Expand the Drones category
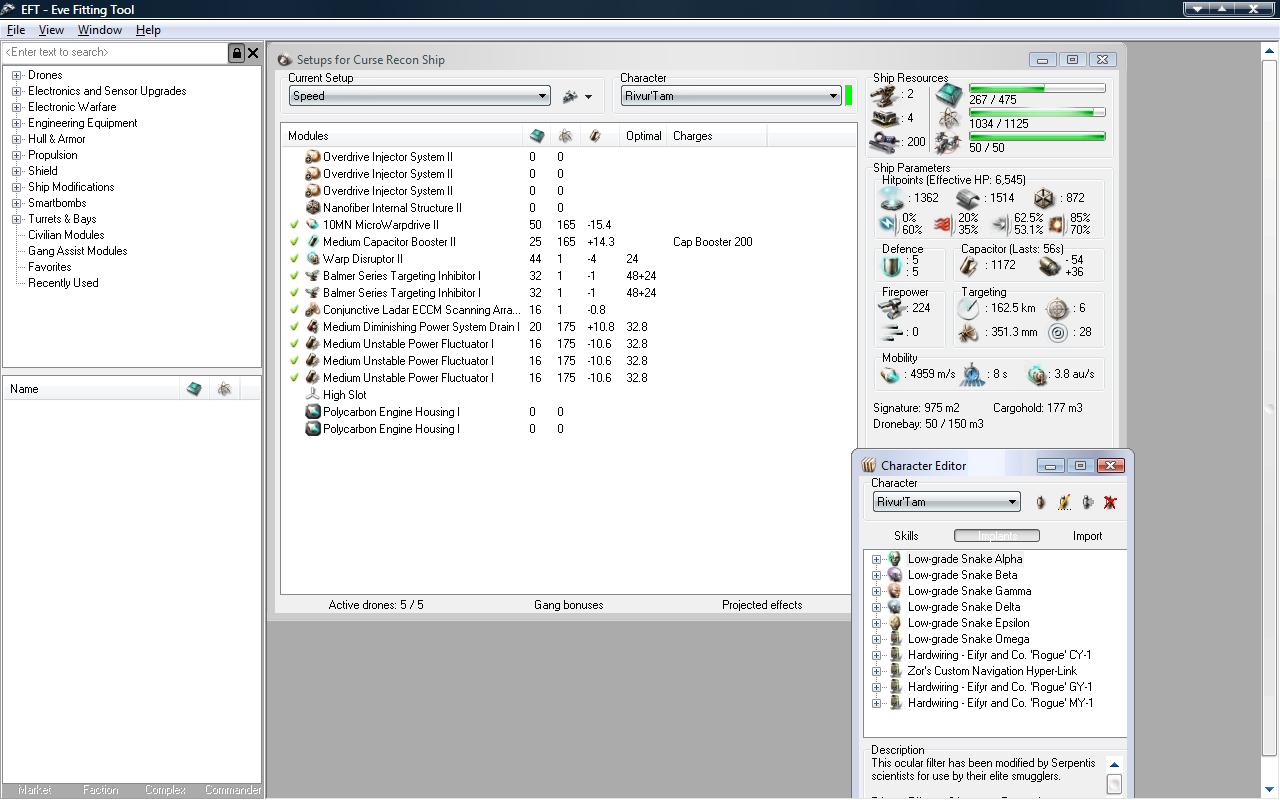 (x=17, y=75)
